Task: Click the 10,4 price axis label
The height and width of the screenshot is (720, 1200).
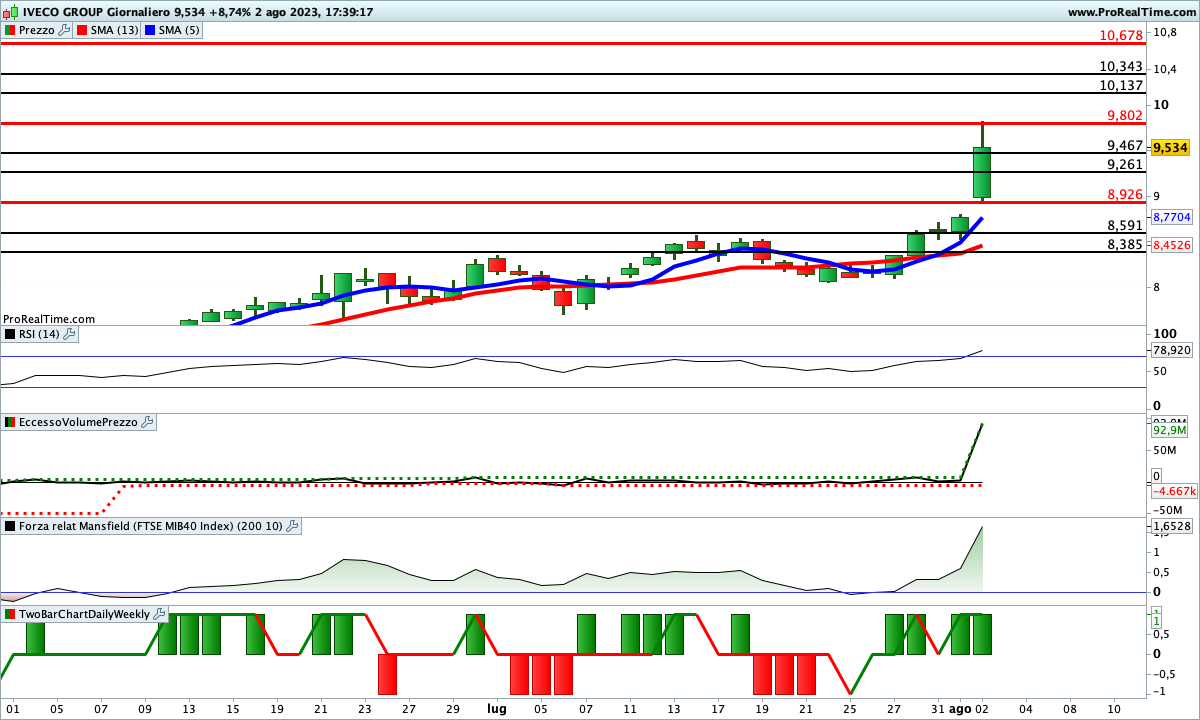Action: (1163, 69)
